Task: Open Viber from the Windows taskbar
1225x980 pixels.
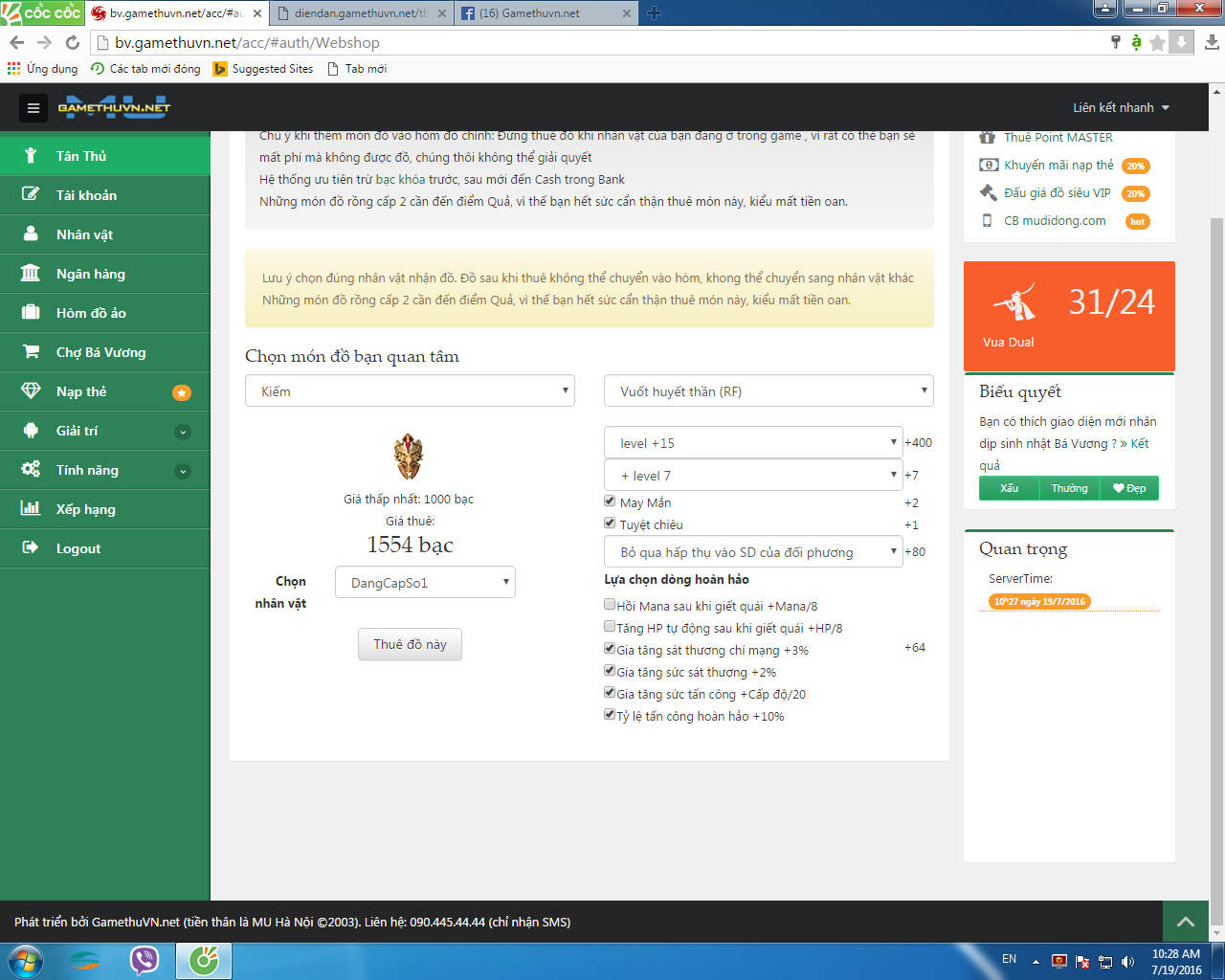Action: pos(145,960)
